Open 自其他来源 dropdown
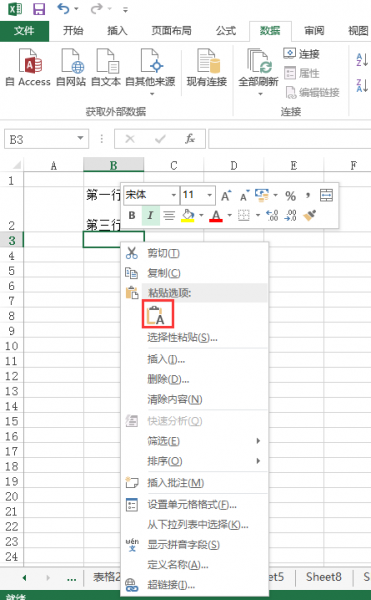This screenshot has width=371, height=600. tap(150, 72)
